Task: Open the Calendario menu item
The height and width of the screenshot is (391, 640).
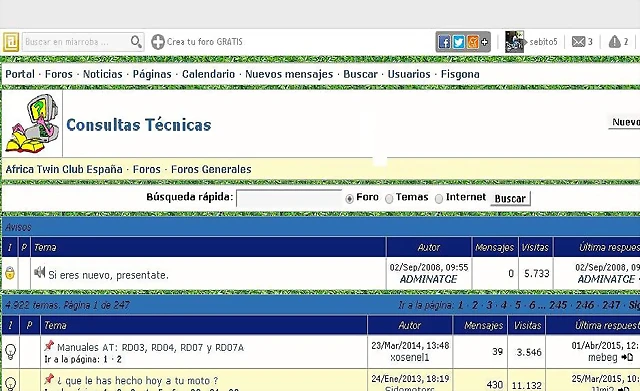Action: (x=209, y=74)
